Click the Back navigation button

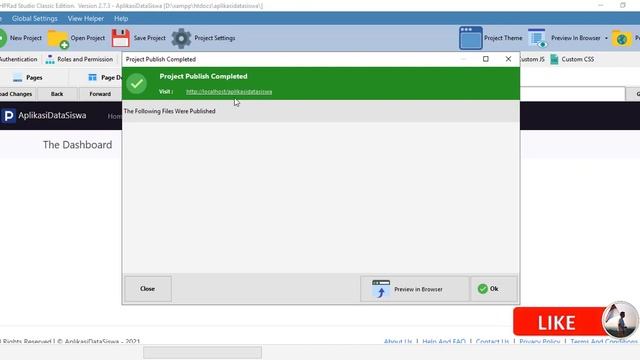tap(57, 94)
